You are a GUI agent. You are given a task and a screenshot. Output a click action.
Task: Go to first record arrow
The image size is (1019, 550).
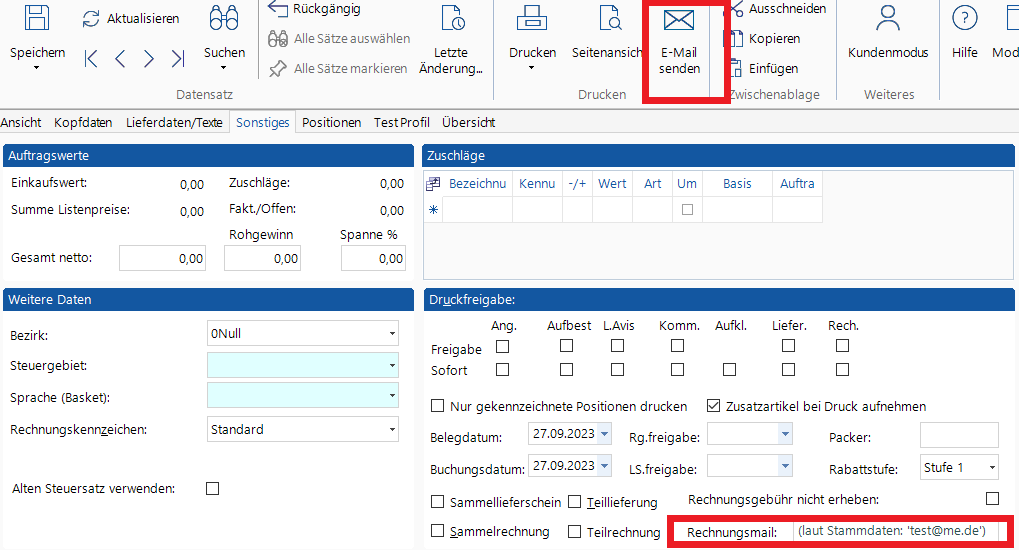91,59
